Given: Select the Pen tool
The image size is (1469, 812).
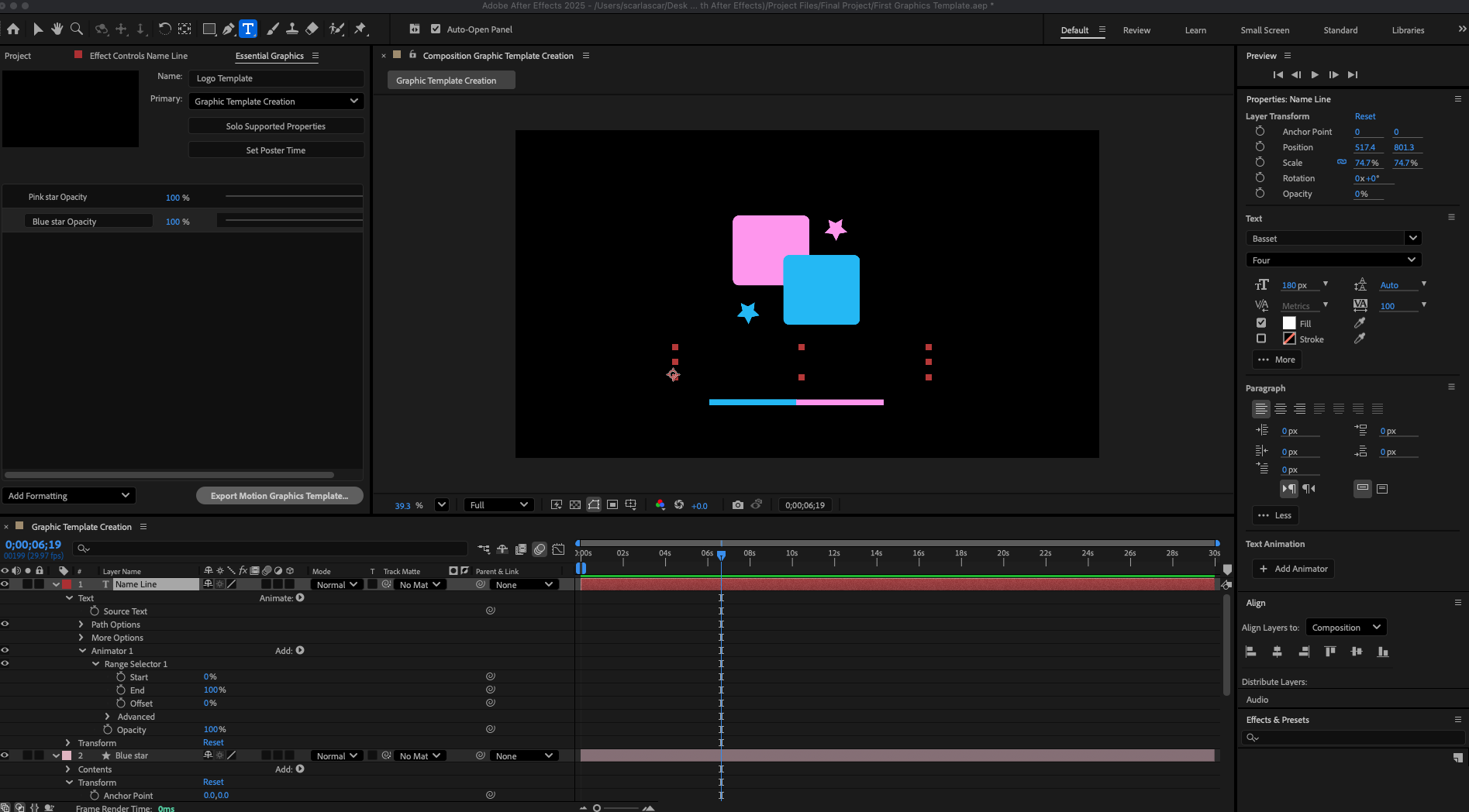Looking at the screenshot, I should coord(228,29).
